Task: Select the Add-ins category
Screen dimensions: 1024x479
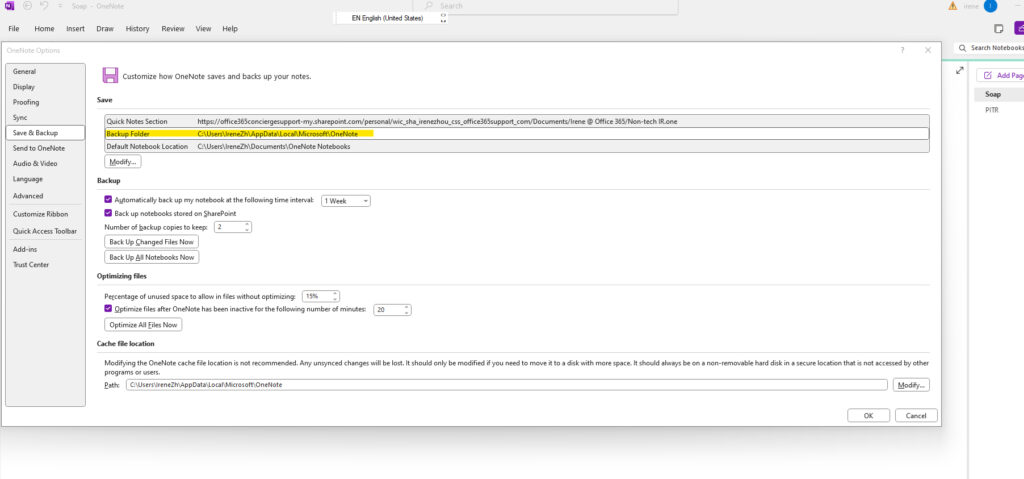Action: click(45, 249)
